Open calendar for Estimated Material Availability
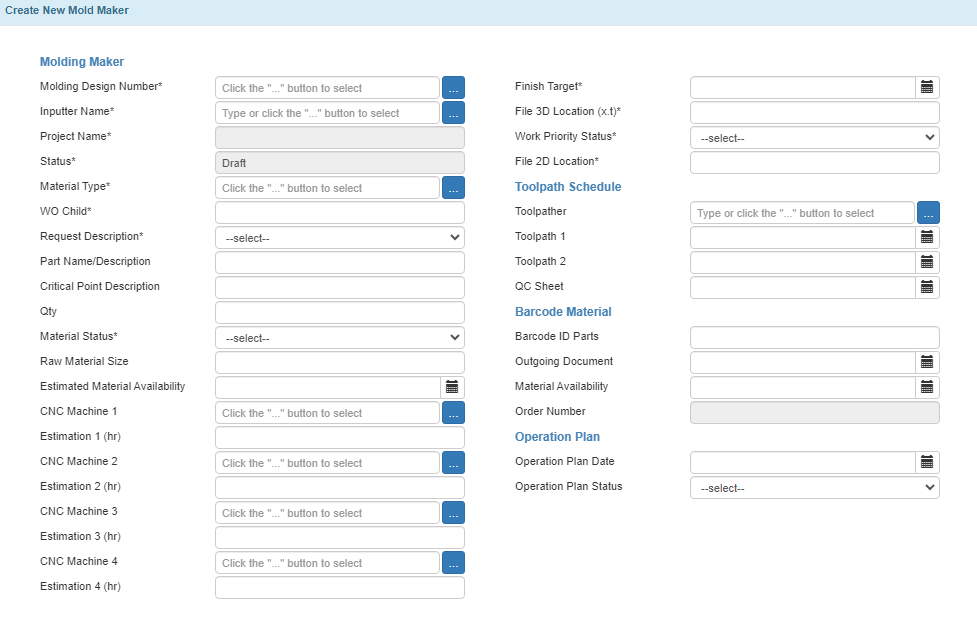Image resolution: width=977 pixels, height=620 pixels. pos(452,388)
